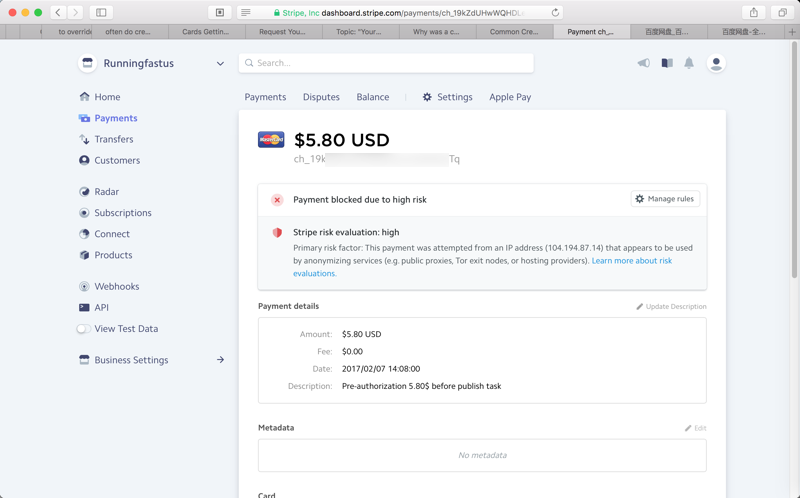Screen dimensions: 800x498
Task: Open the Settings menu with gear
Action: coord(447,97)
